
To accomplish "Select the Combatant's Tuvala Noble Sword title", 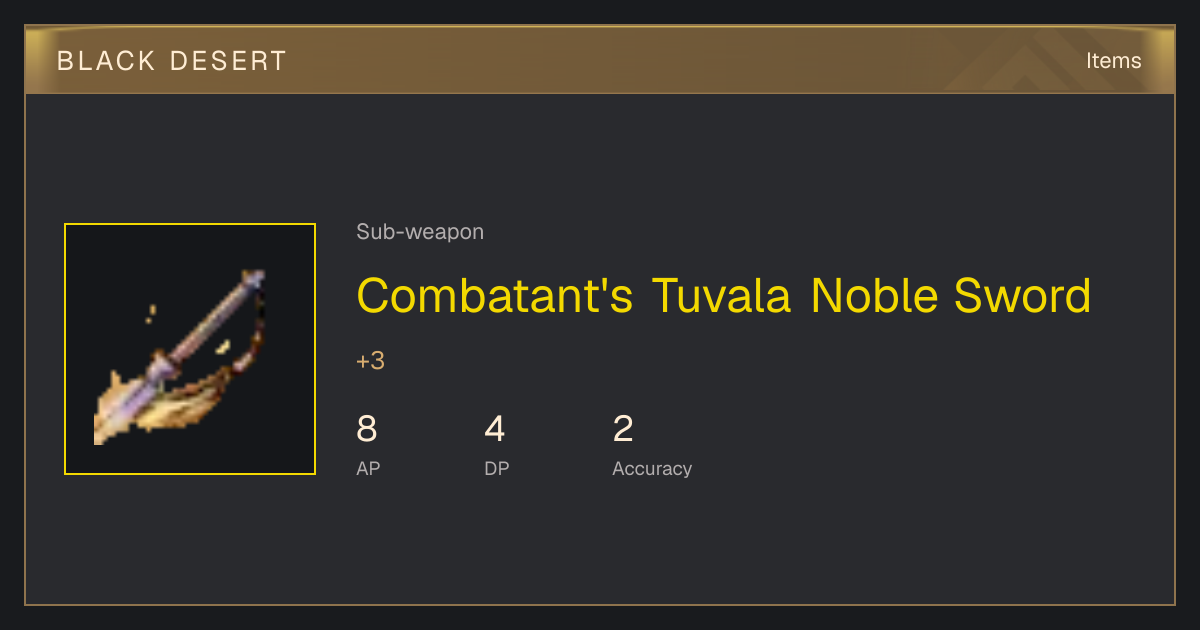I will tap(723, 295).
